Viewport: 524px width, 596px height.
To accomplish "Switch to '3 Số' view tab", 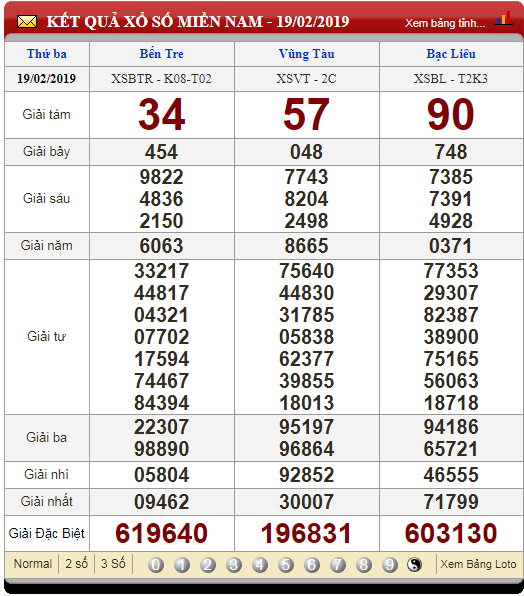I will click(x=113, y=563).
